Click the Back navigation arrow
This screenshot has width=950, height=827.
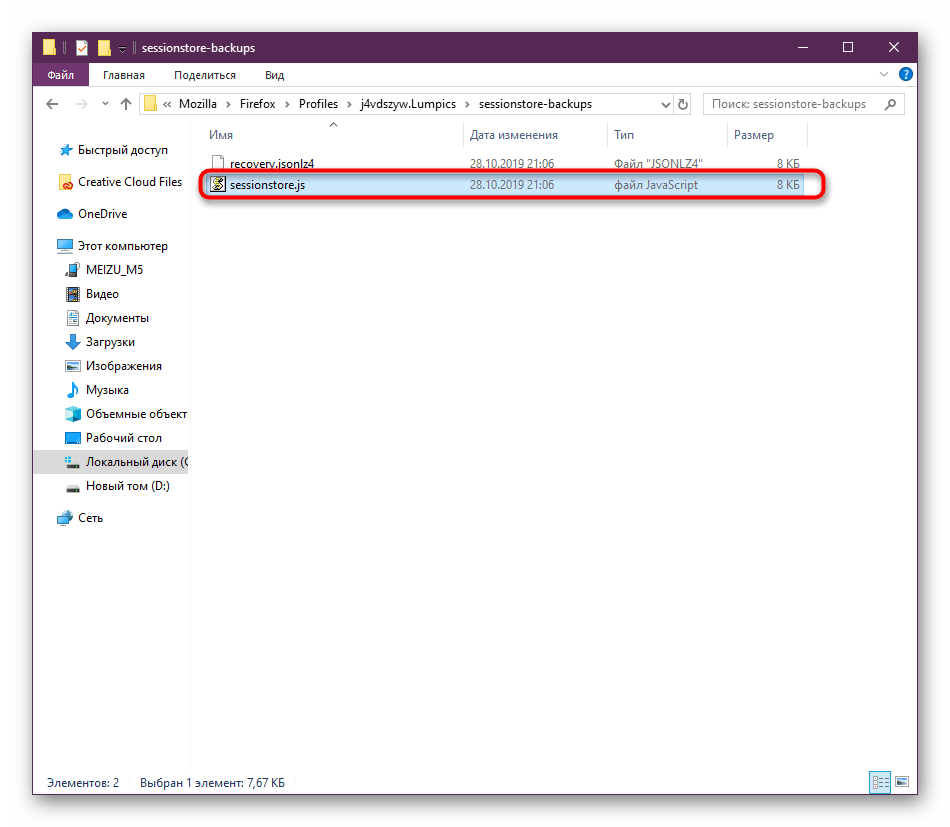[x=52, y=104]
